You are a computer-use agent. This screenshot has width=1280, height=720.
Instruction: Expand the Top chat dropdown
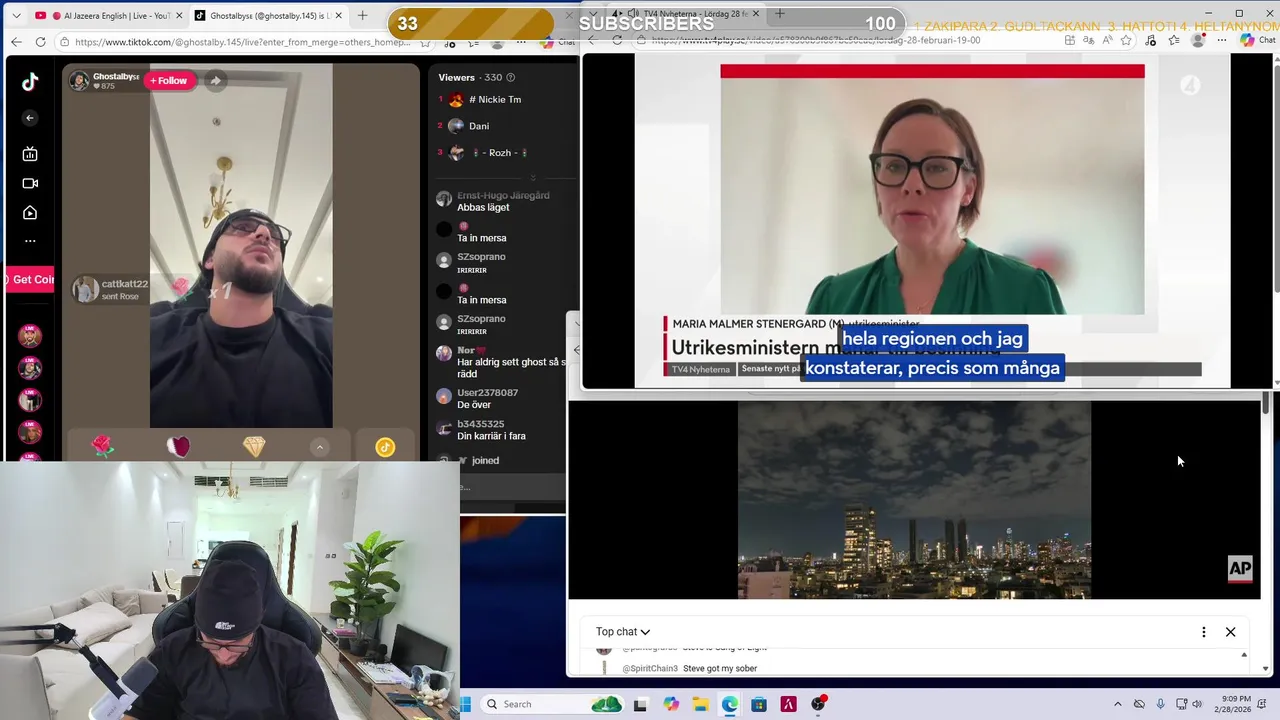pos(623,632)
